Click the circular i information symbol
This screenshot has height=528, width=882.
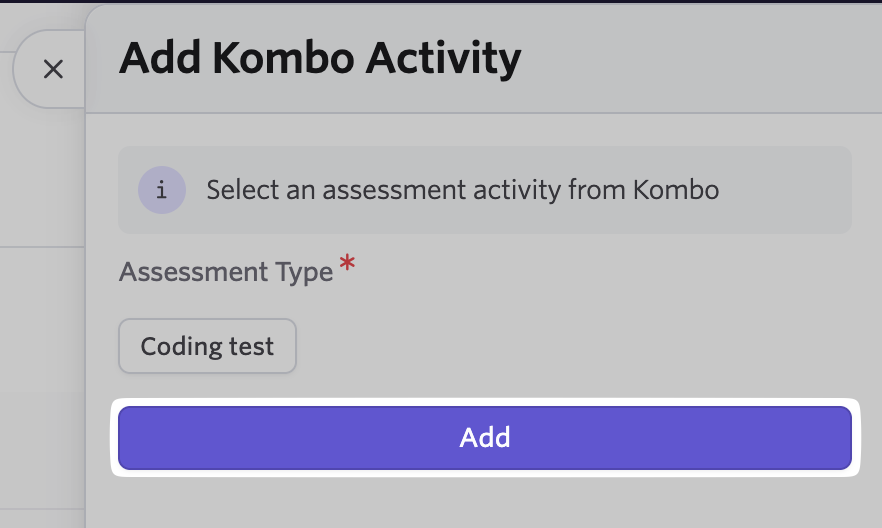pyautogui.click(x=162, y=190)
